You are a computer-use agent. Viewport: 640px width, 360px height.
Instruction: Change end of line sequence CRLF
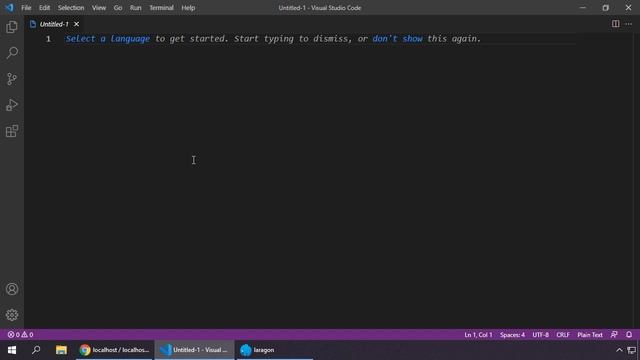pos(563,335)
